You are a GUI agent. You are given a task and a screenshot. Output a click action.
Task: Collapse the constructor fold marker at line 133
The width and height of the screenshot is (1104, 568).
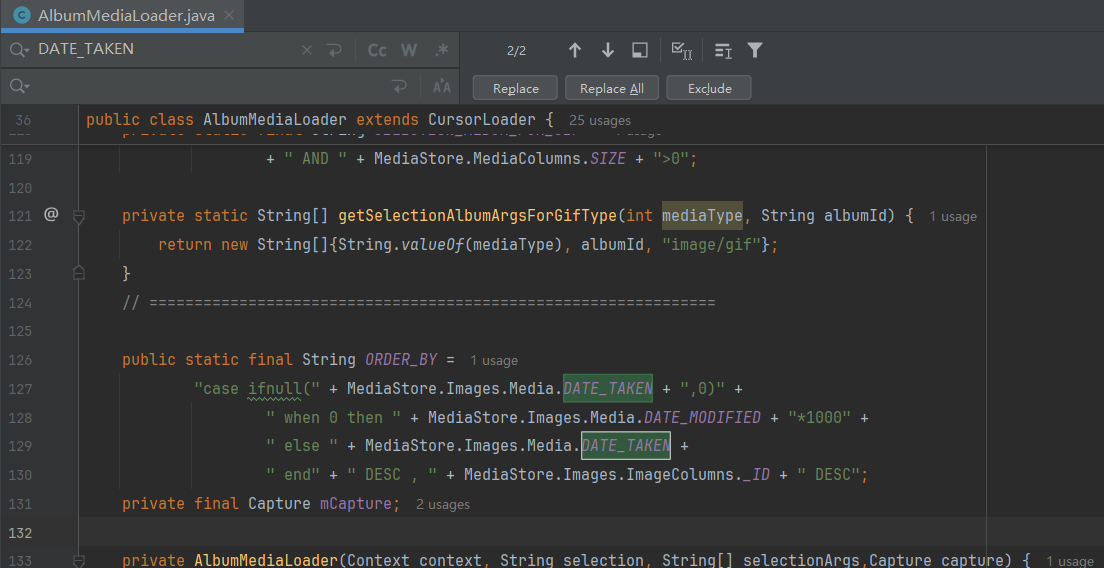pyautogui.click(x=79, y=561)
